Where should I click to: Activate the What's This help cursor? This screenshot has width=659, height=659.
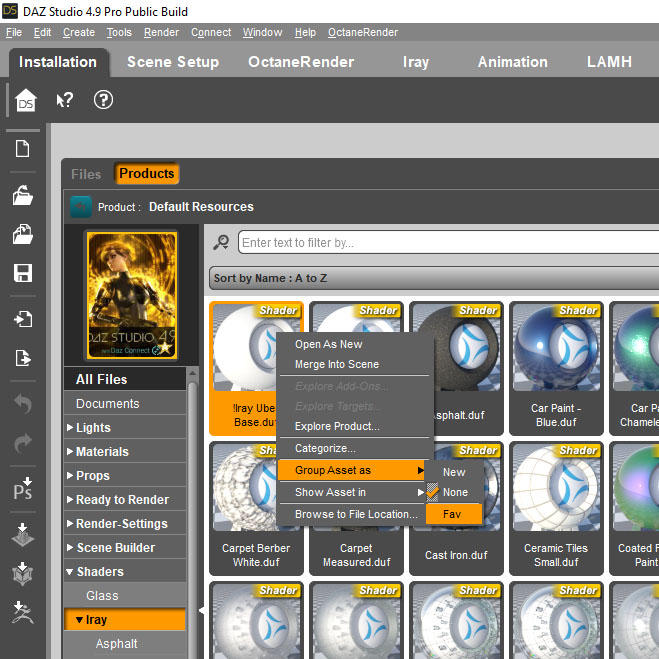[x=64, y=100]
